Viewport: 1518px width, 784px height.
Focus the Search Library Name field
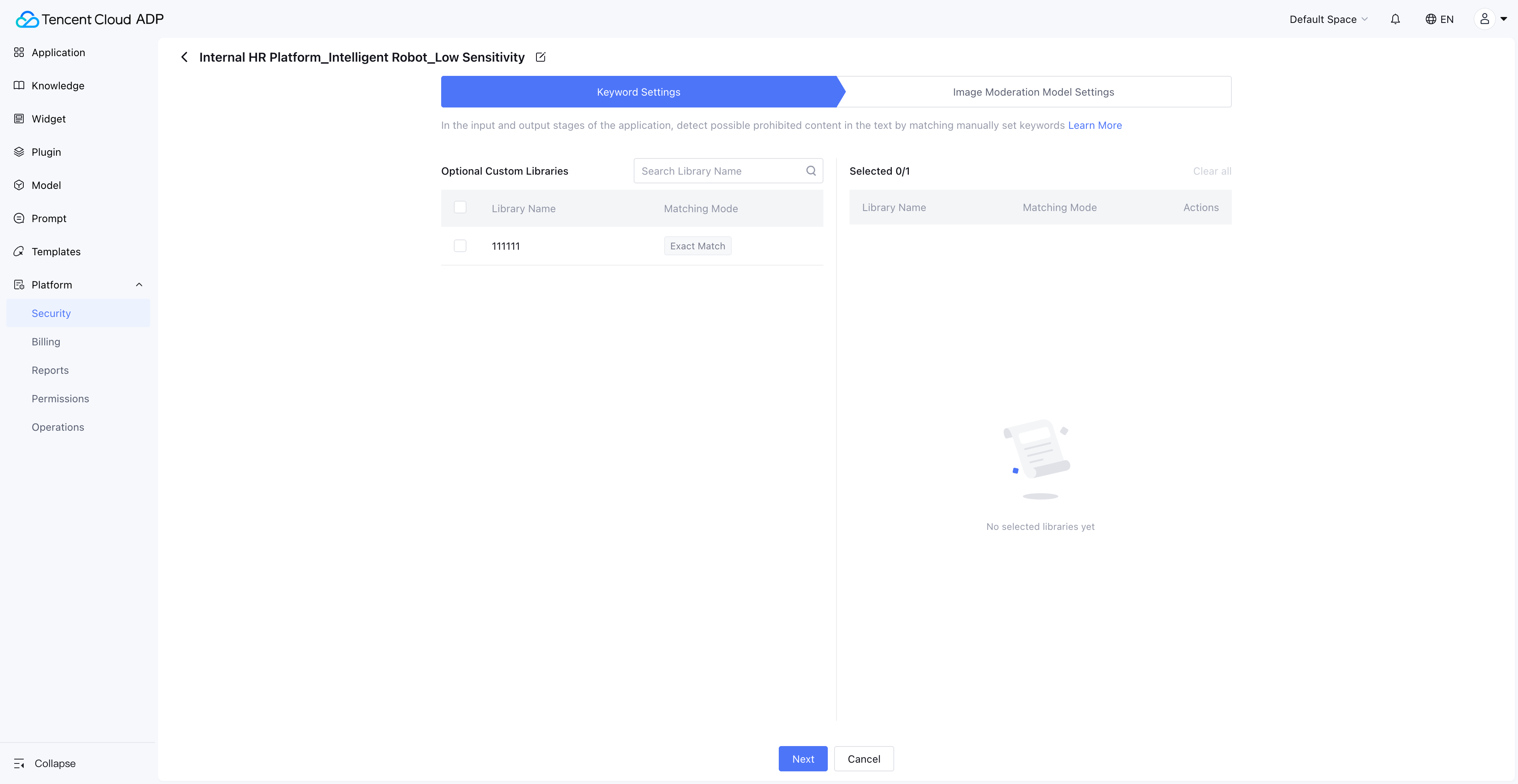pos(719,171)
